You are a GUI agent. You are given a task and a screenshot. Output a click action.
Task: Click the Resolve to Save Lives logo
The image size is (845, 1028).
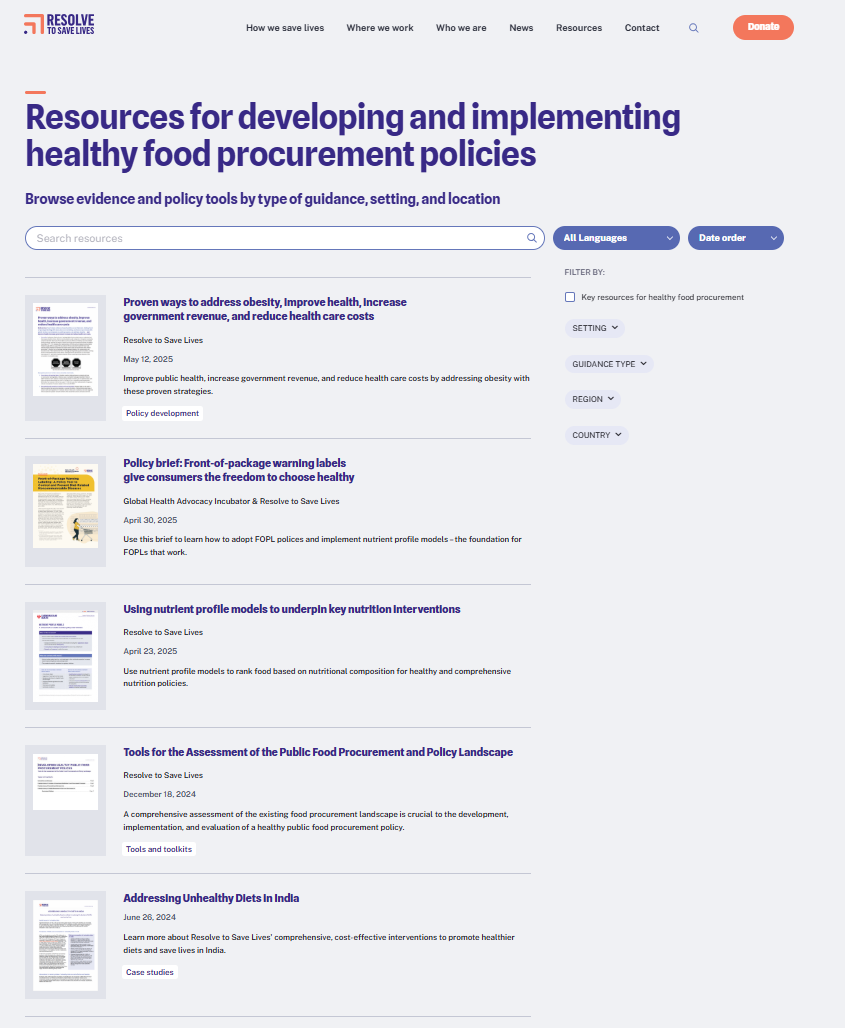(59, 26)
